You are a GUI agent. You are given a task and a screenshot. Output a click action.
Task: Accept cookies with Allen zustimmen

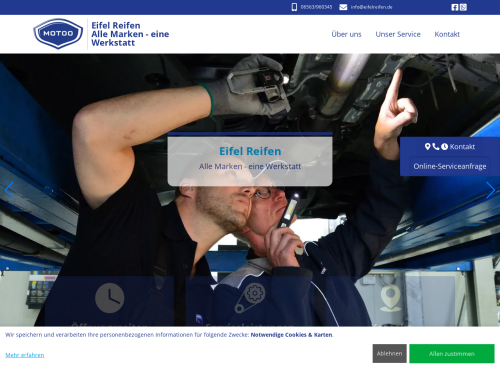(x=452, y=354)
